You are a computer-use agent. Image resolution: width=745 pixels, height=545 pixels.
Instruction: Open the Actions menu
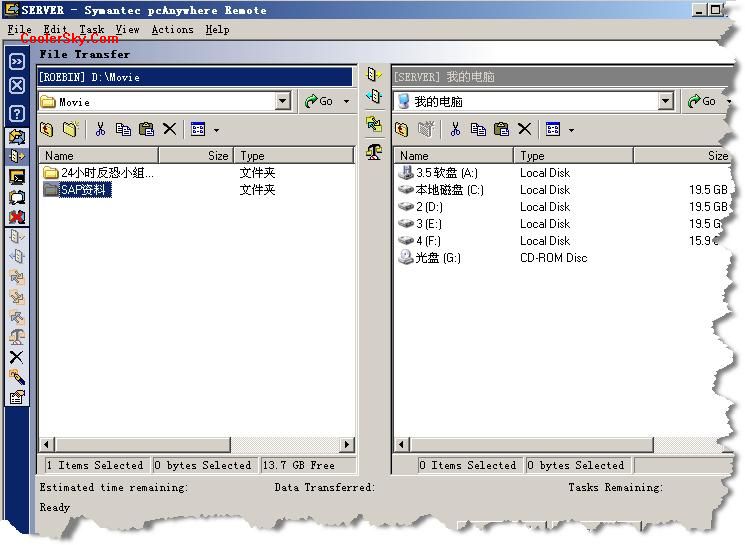coord(172,30)
